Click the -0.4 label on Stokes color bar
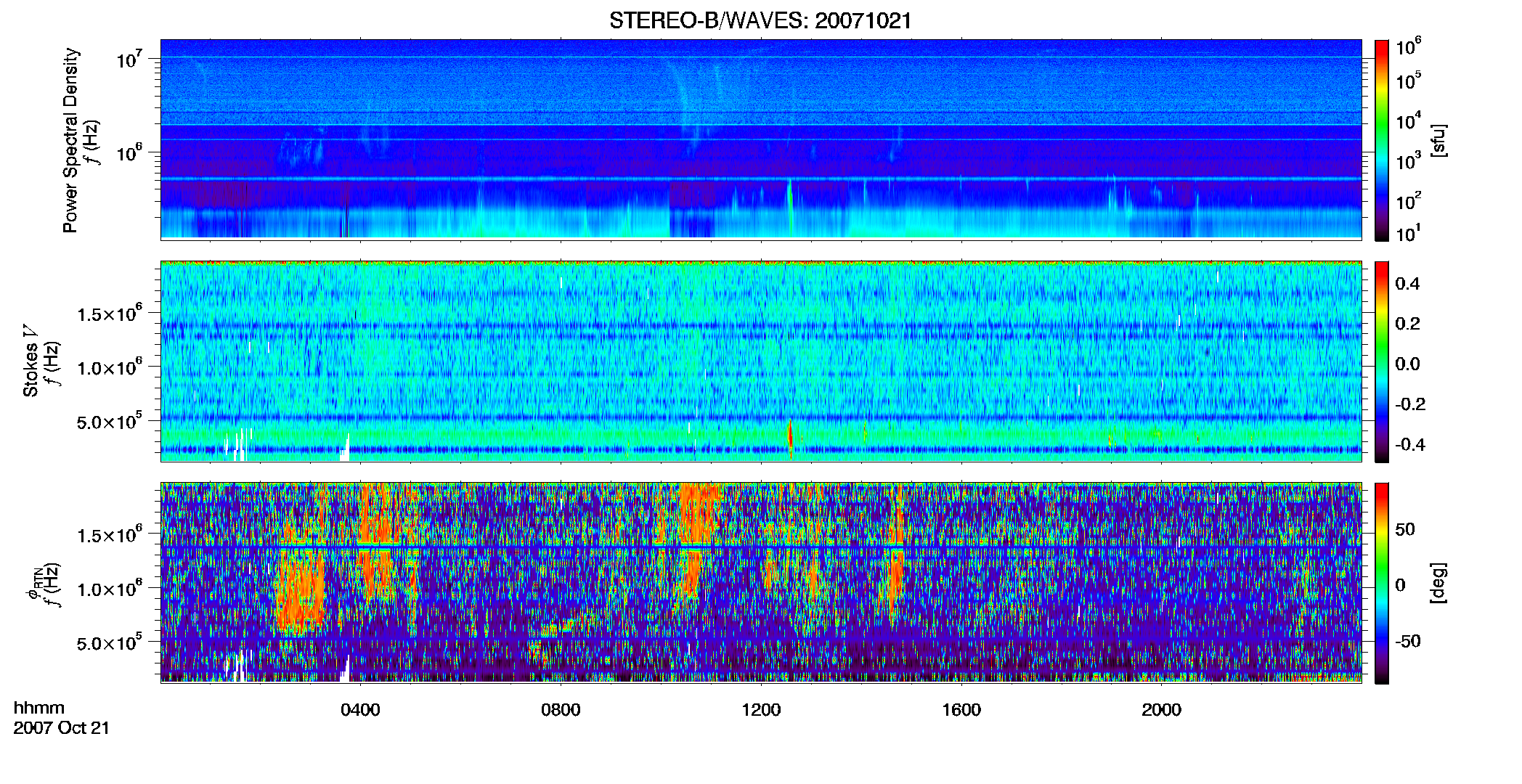 click(x=1410, y=444)
